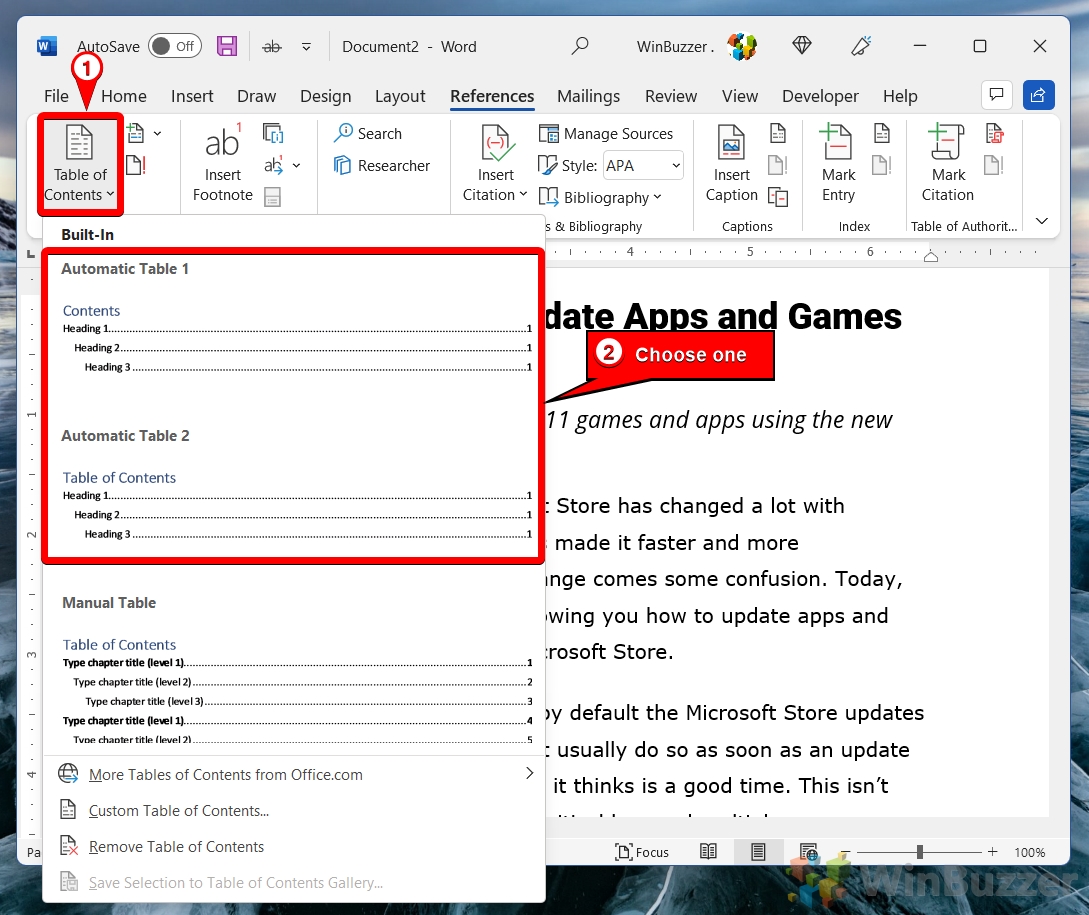1089x915 pixels.
Task: Click the Insert Footnote icon
Action: click(222, 146)
